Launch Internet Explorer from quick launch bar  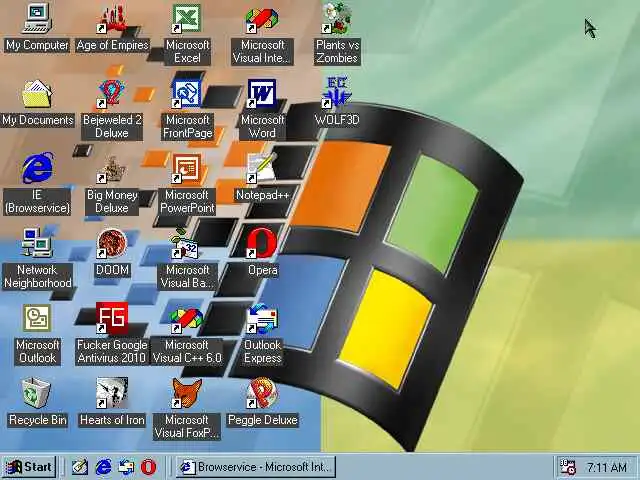pyautogui.click(x=103, y=467)
